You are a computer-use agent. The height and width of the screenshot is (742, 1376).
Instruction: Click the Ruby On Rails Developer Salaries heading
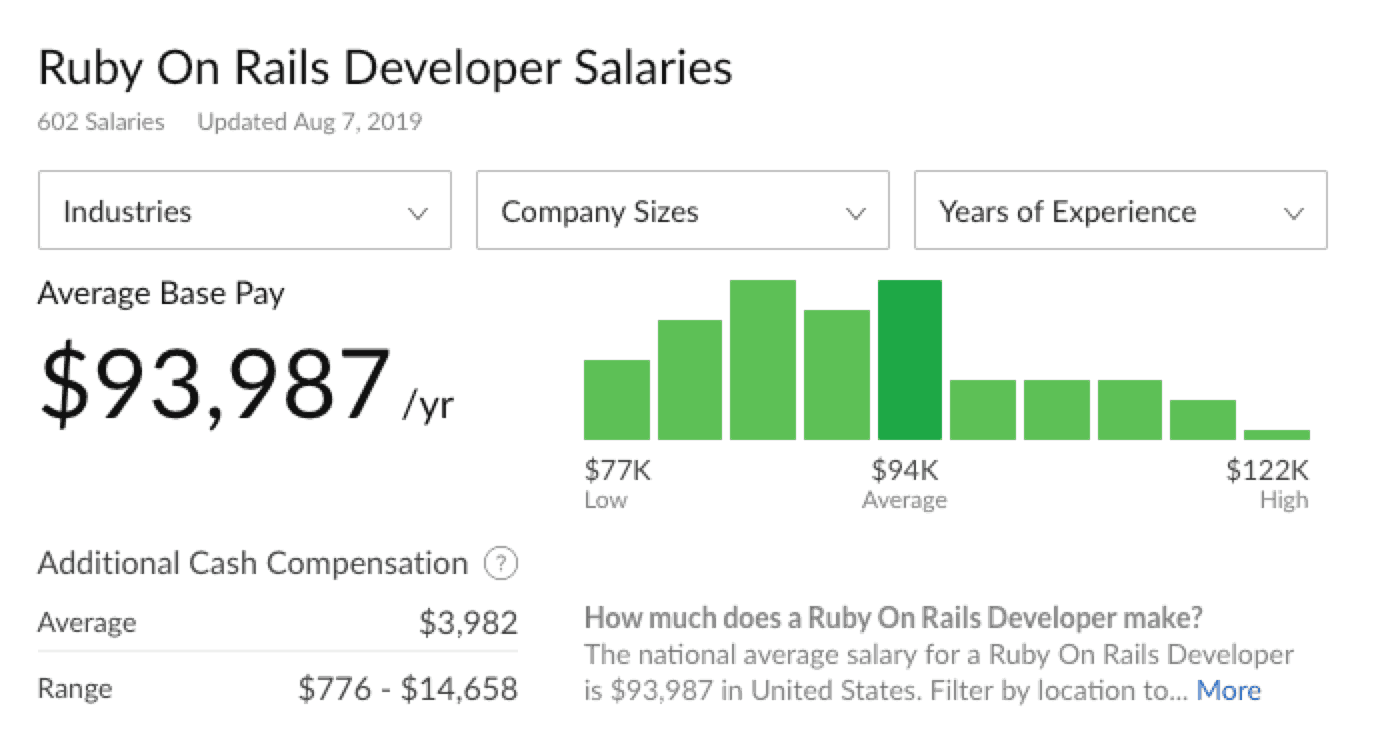point(385,67)
